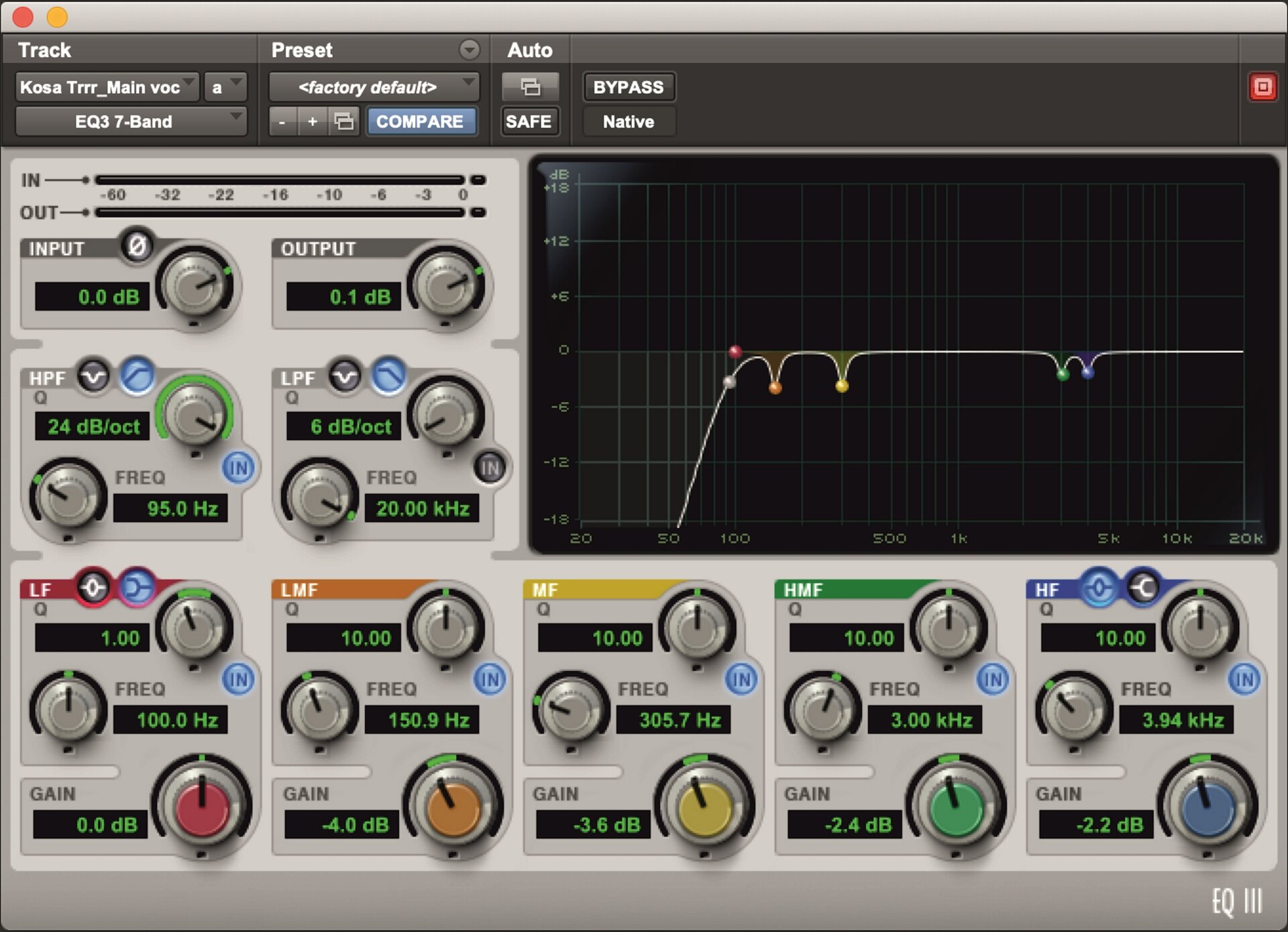
Task: Choose the LF low-shelf filter type icon
Action: click(x=138, y=588)
